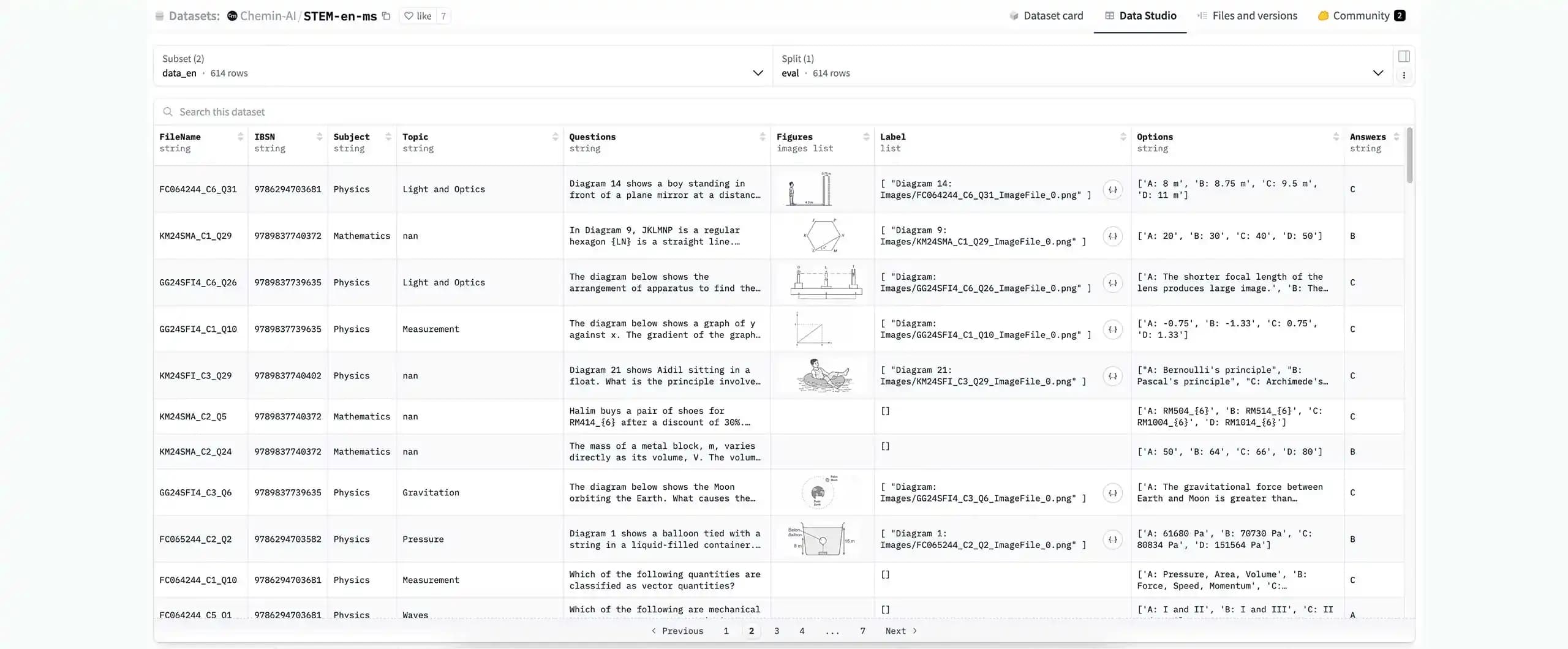Sort by Topic column

pyautogui.click(x=555, y=137)
